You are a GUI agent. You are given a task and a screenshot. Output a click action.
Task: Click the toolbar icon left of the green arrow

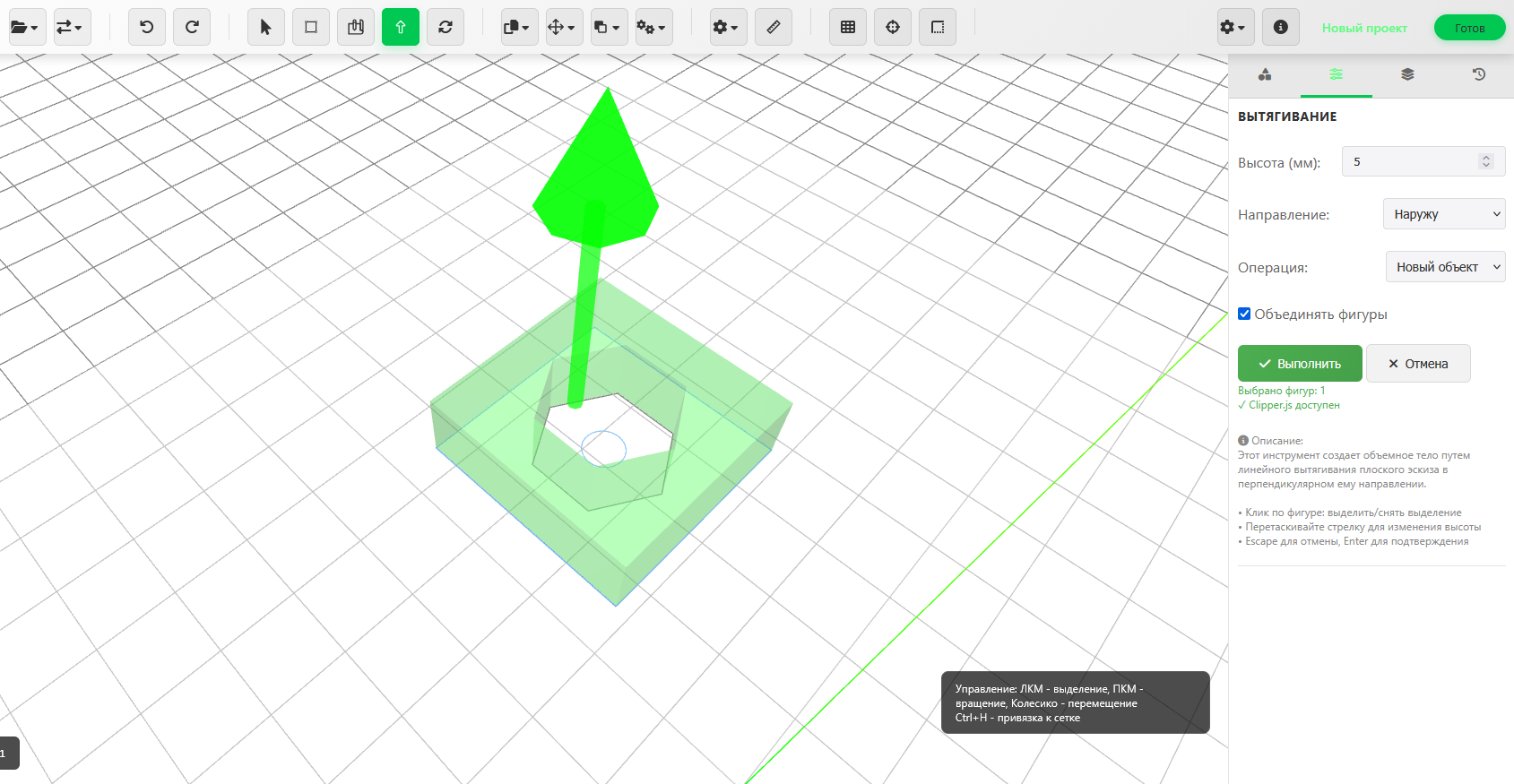click(x=356, y=27)
